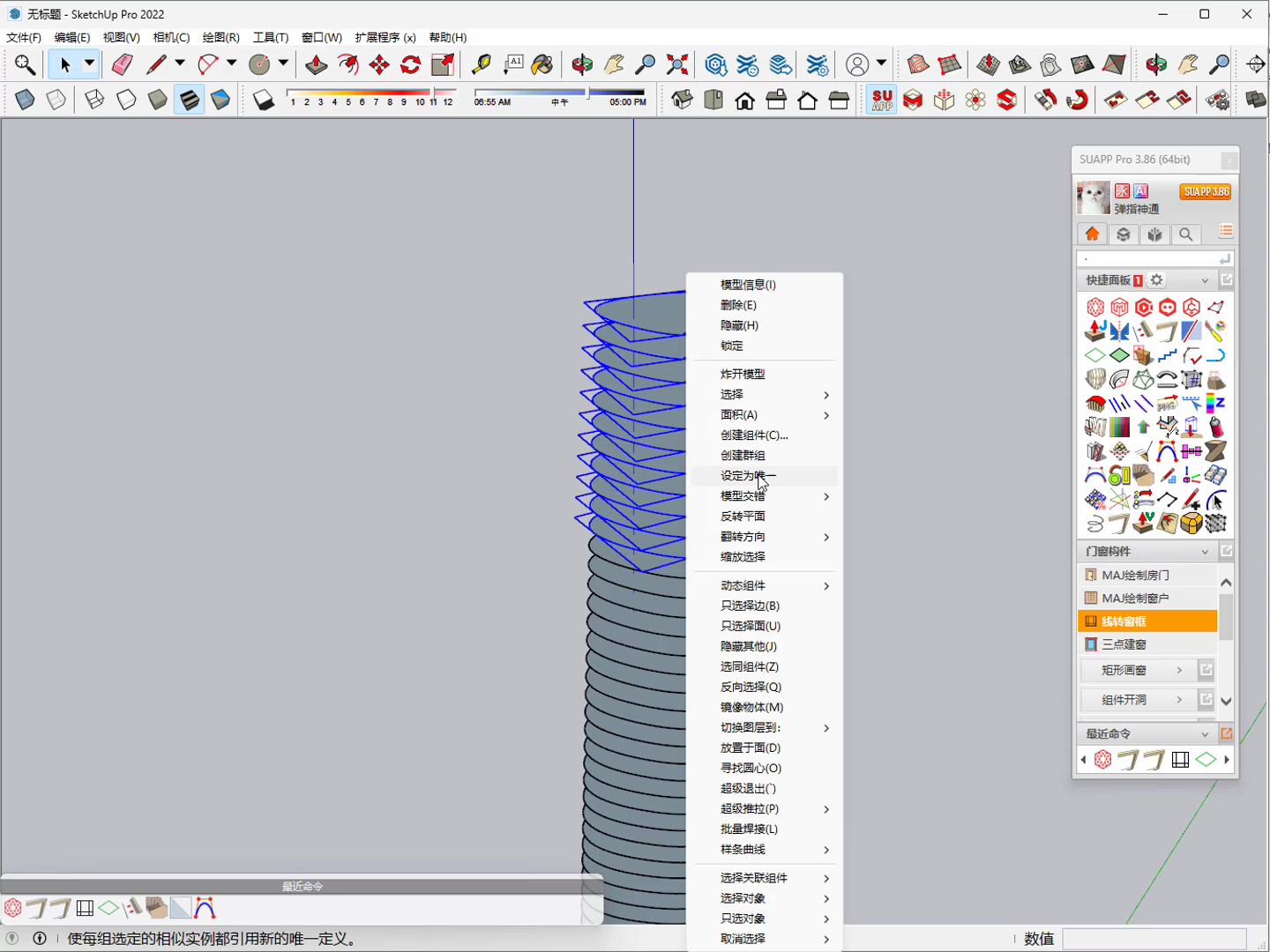Choose the Rotate tool
1270x952 pixels.
tap(411, 64)
